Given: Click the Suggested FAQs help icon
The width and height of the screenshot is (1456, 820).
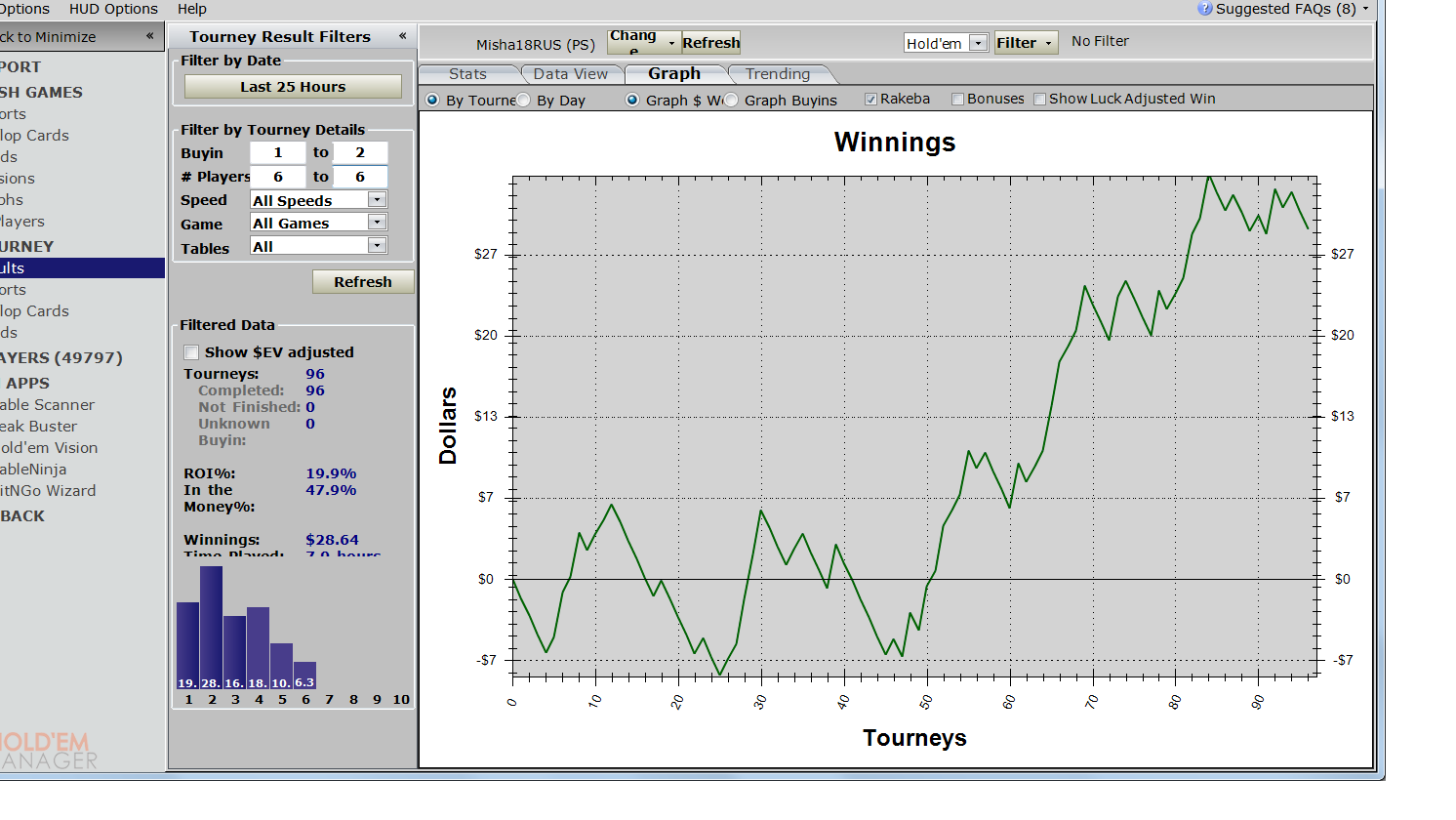Looking at the screenshot, I should (x=1205, y=9).
